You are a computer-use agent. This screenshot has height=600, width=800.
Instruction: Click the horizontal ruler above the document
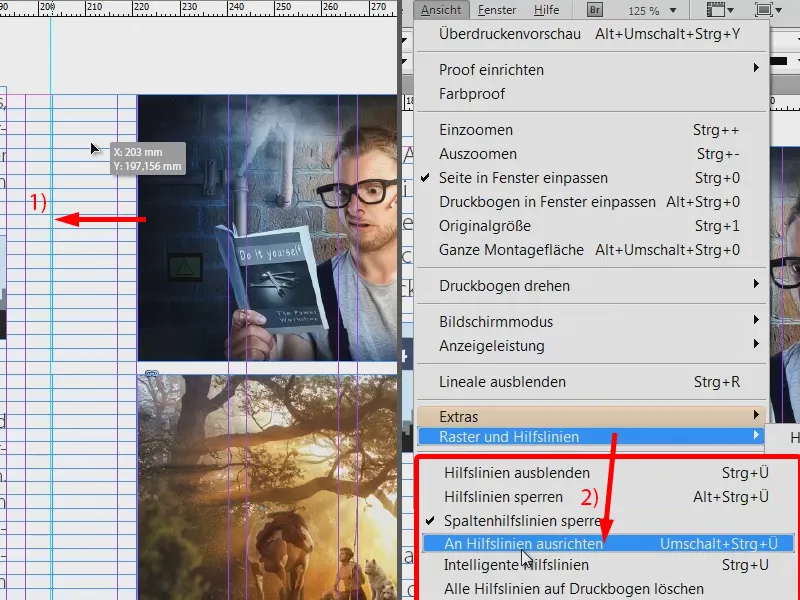200,8
